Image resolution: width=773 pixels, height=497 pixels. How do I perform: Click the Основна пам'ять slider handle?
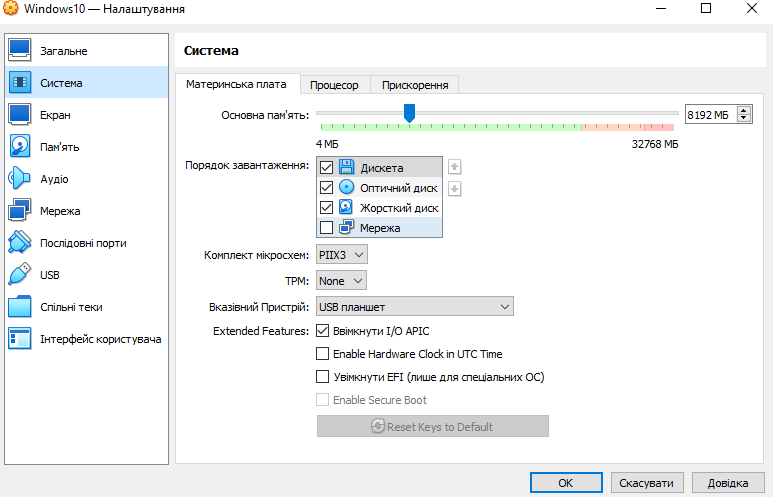pyautogui.click(x=409, y=113)
